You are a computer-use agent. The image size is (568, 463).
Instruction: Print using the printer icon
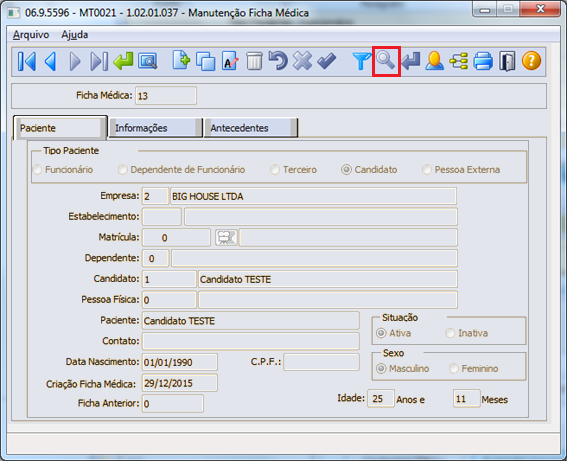(483, 61)
